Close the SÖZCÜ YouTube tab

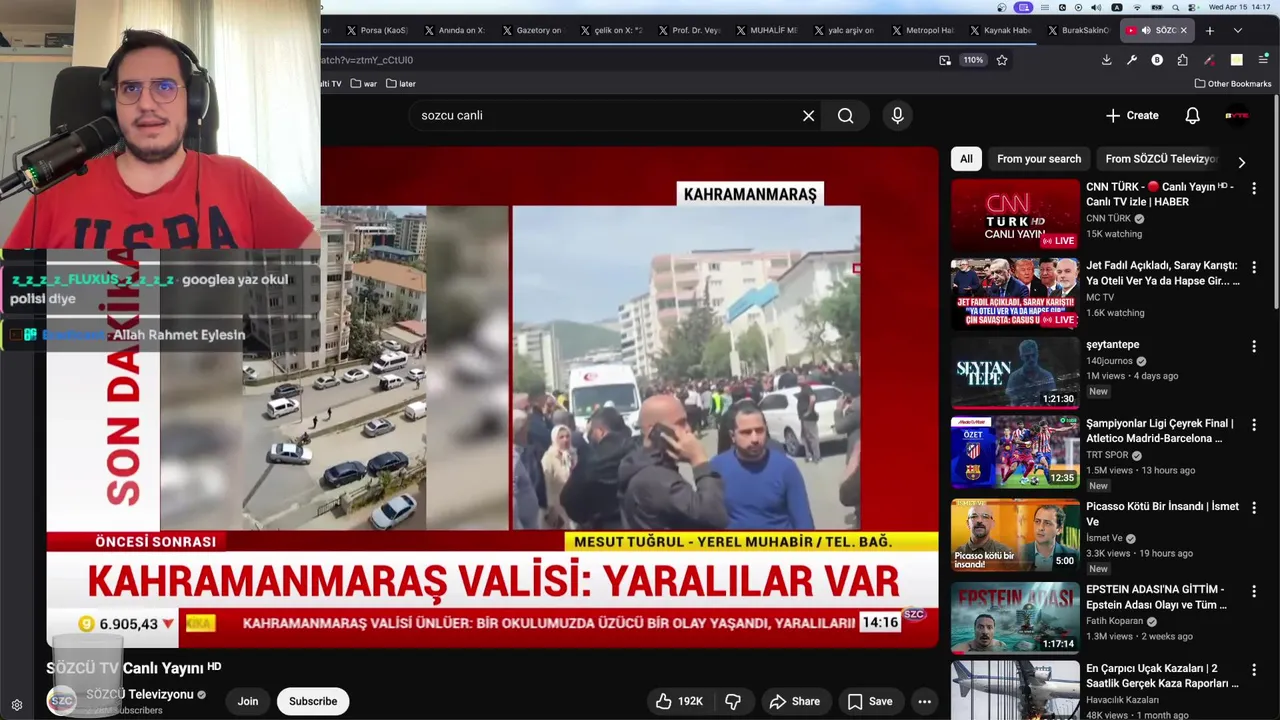1184,31
